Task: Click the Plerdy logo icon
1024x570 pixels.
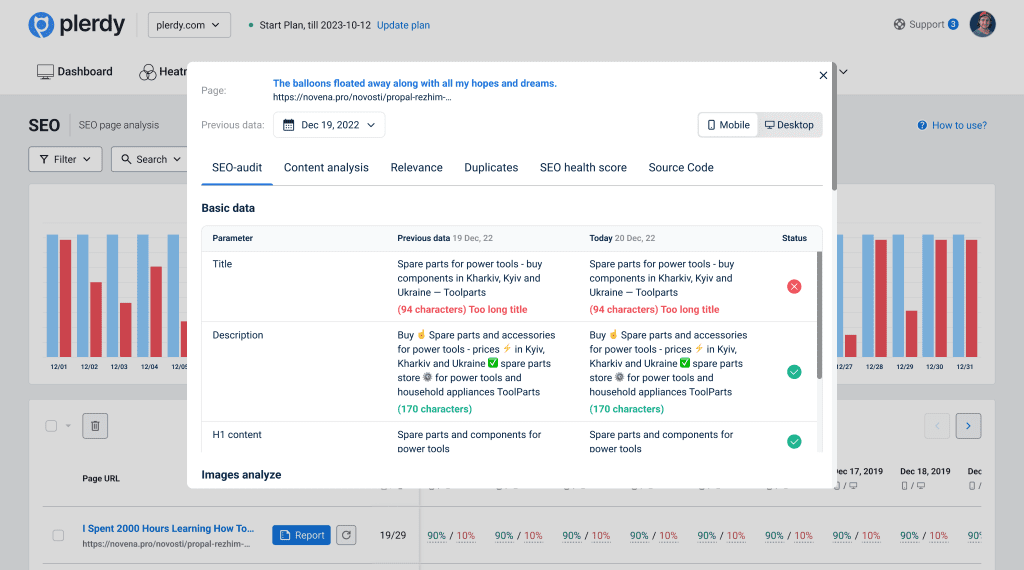Action: tap(42, 25)
